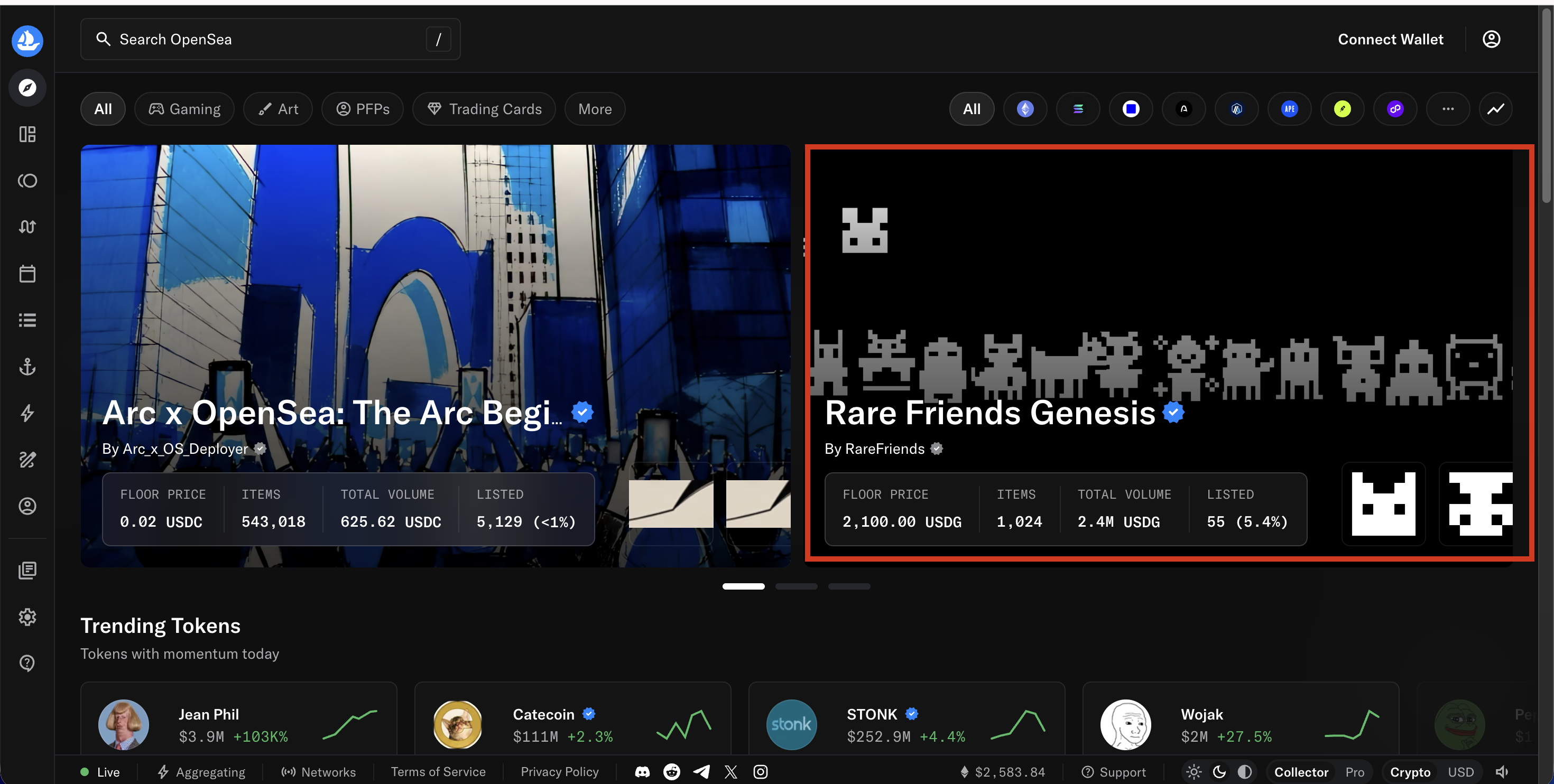
Task: Open Privacy Policy link
Action: pyautogui.click(x=560, y=772)
